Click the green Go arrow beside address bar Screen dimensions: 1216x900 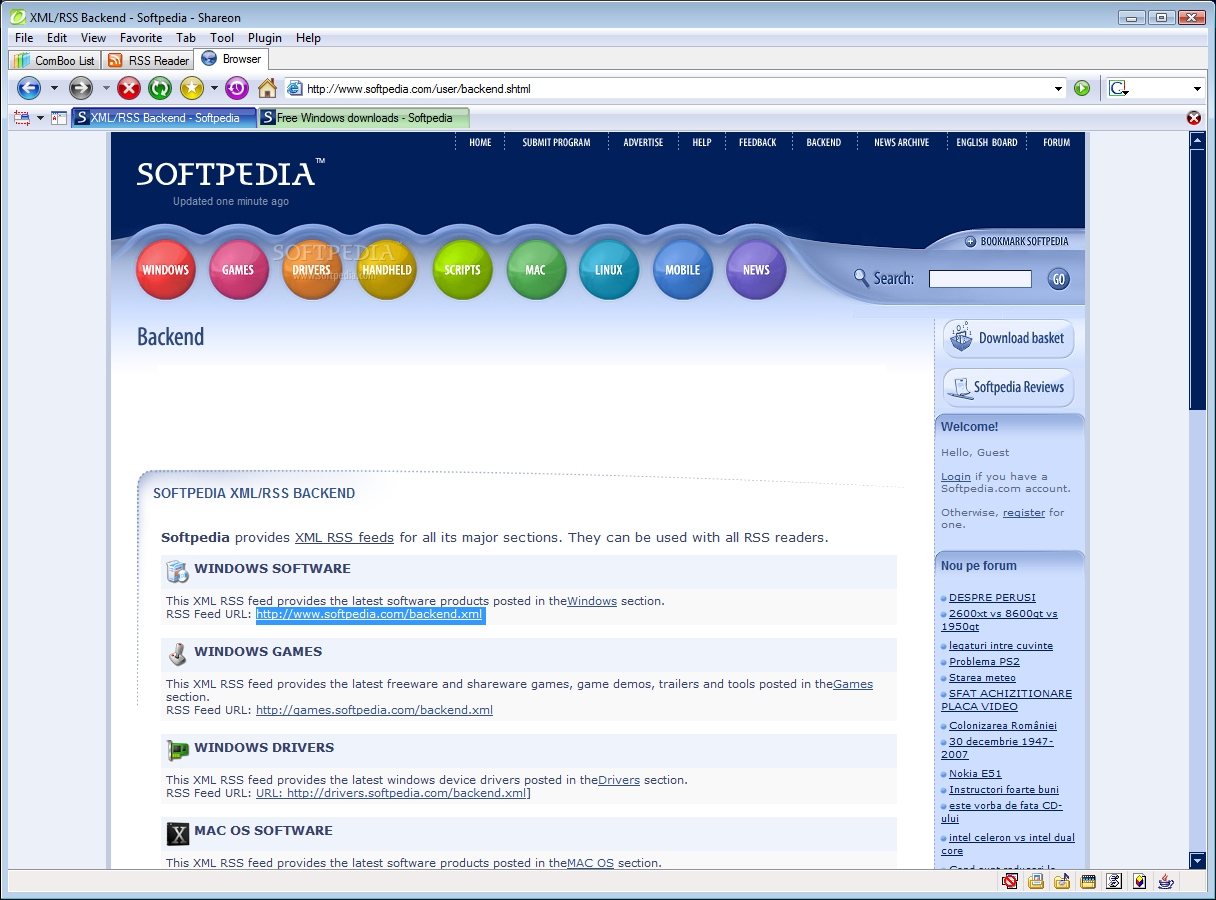1082,88
